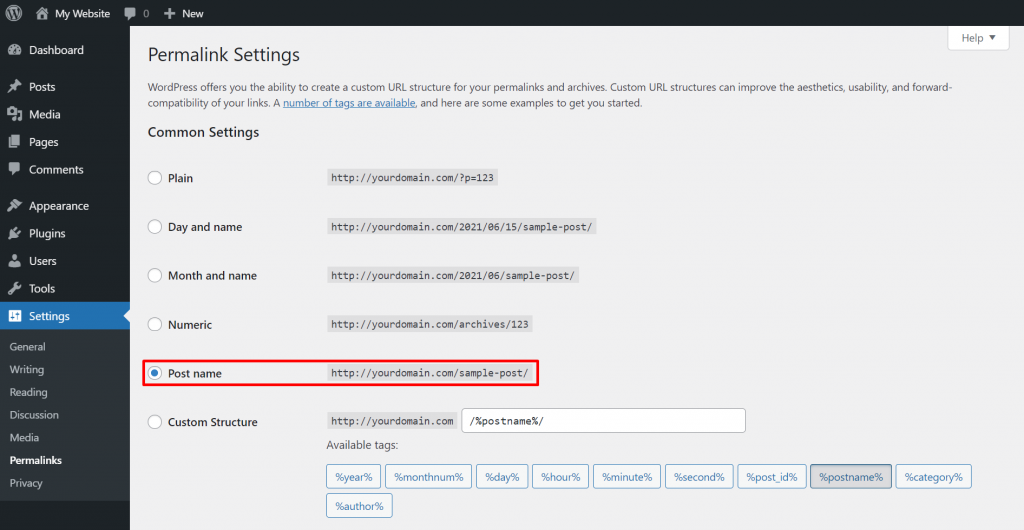Click the Month and name example URL
The image size is (1024, 530).
coord(453,275)
